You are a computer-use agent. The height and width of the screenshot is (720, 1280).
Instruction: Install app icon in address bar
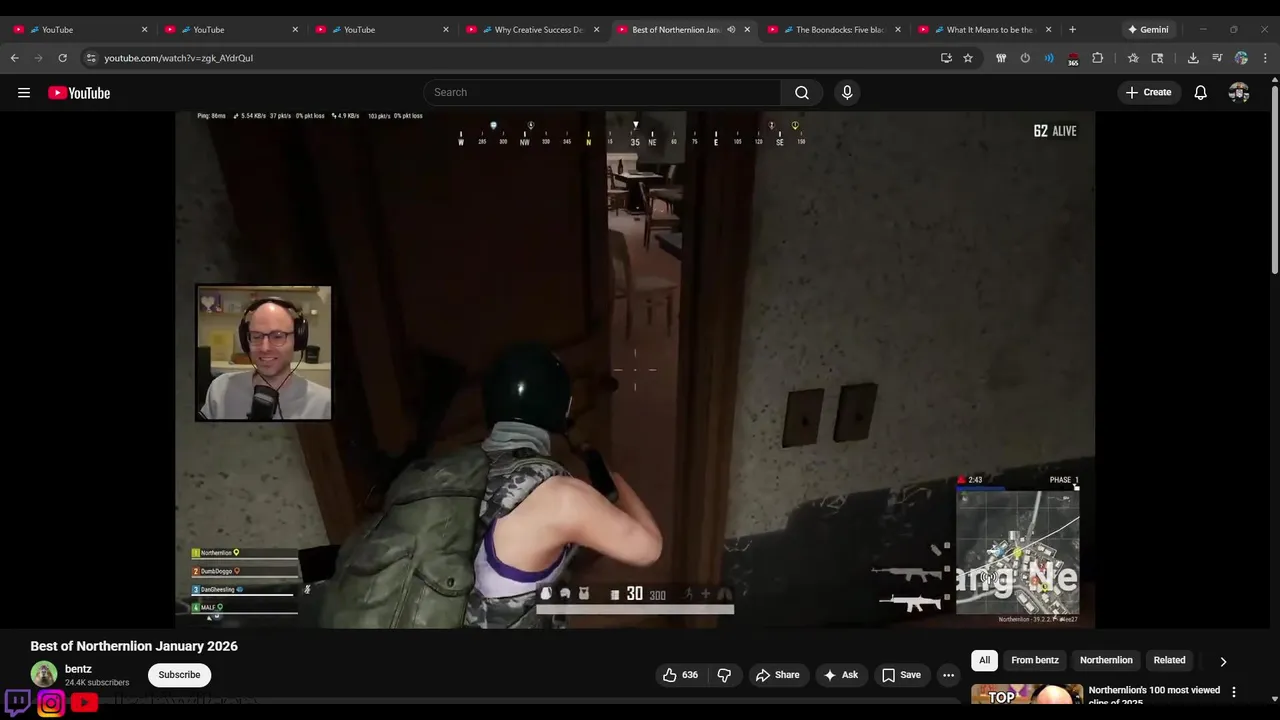(x=946, y=58)
